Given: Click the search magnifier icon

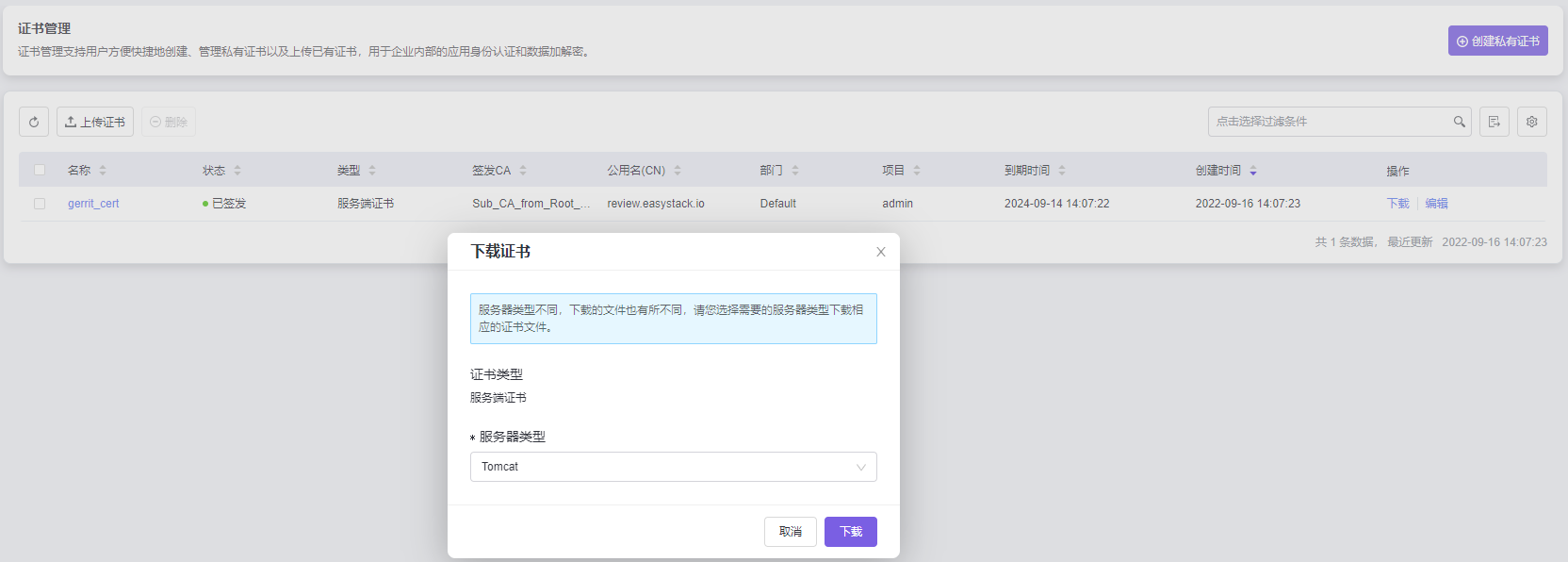Looking at the screenshot, I should click(1459, 122).
